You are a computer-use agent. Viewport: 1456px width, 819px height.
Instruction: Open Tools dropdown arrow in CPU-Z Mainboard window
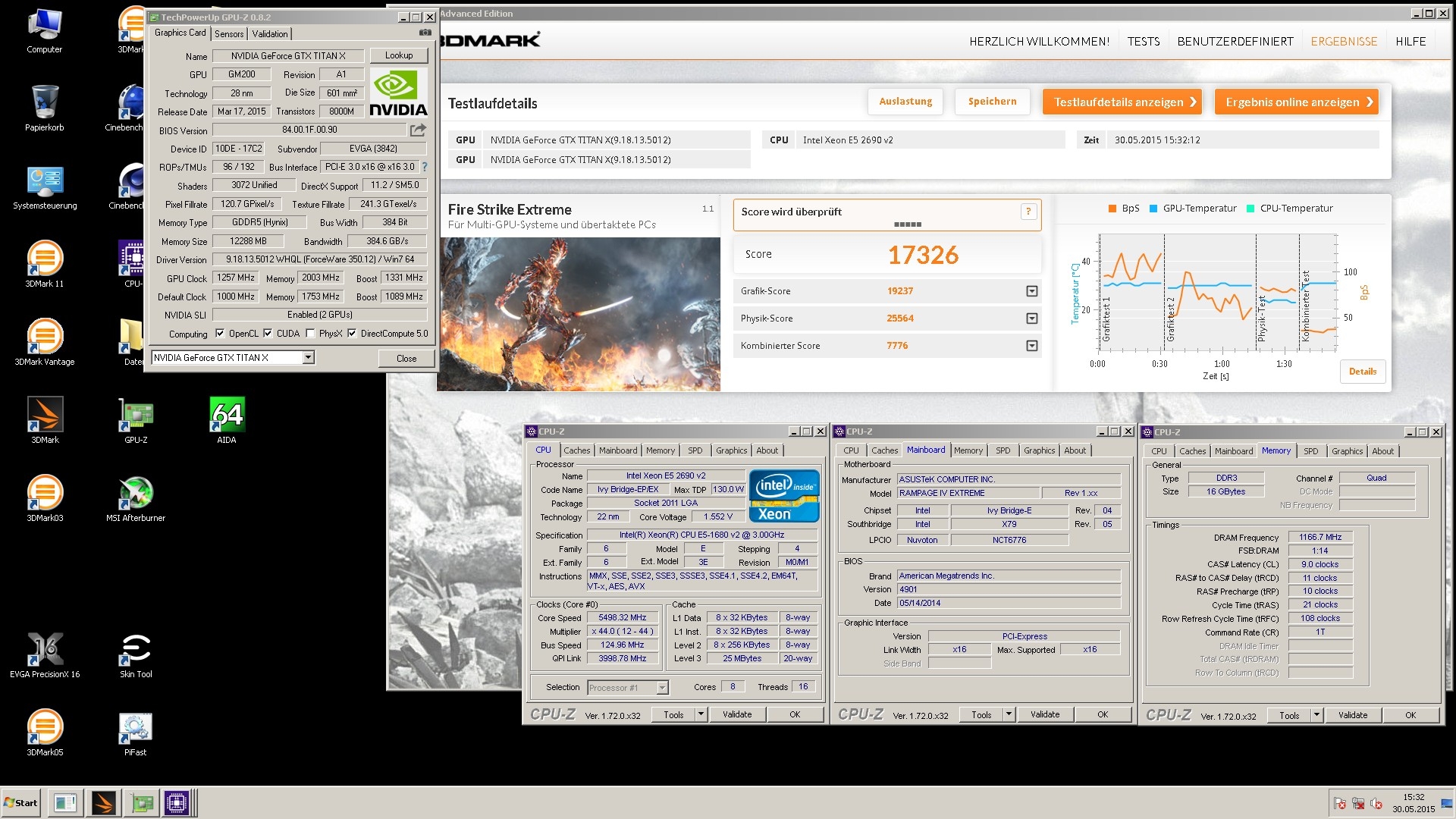pos(1009,714)
